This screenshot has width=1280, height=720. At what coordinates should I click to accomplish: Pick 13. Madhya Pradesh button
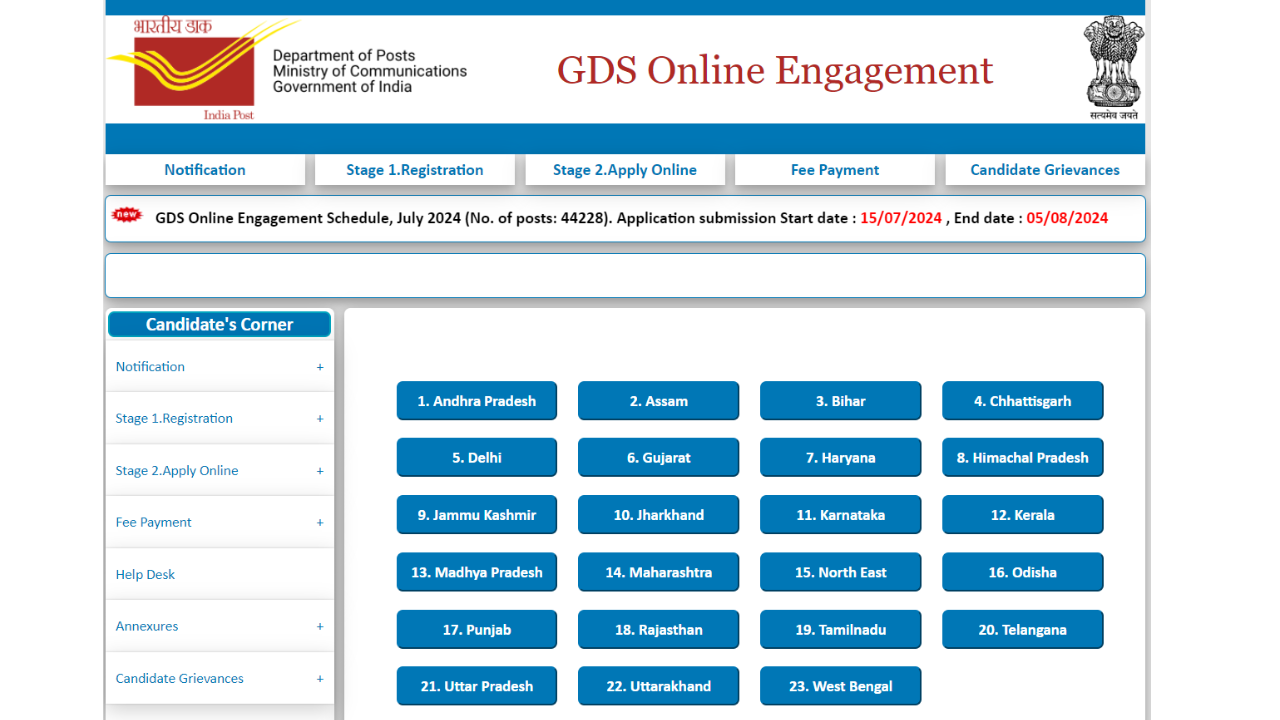pos(477,572)
